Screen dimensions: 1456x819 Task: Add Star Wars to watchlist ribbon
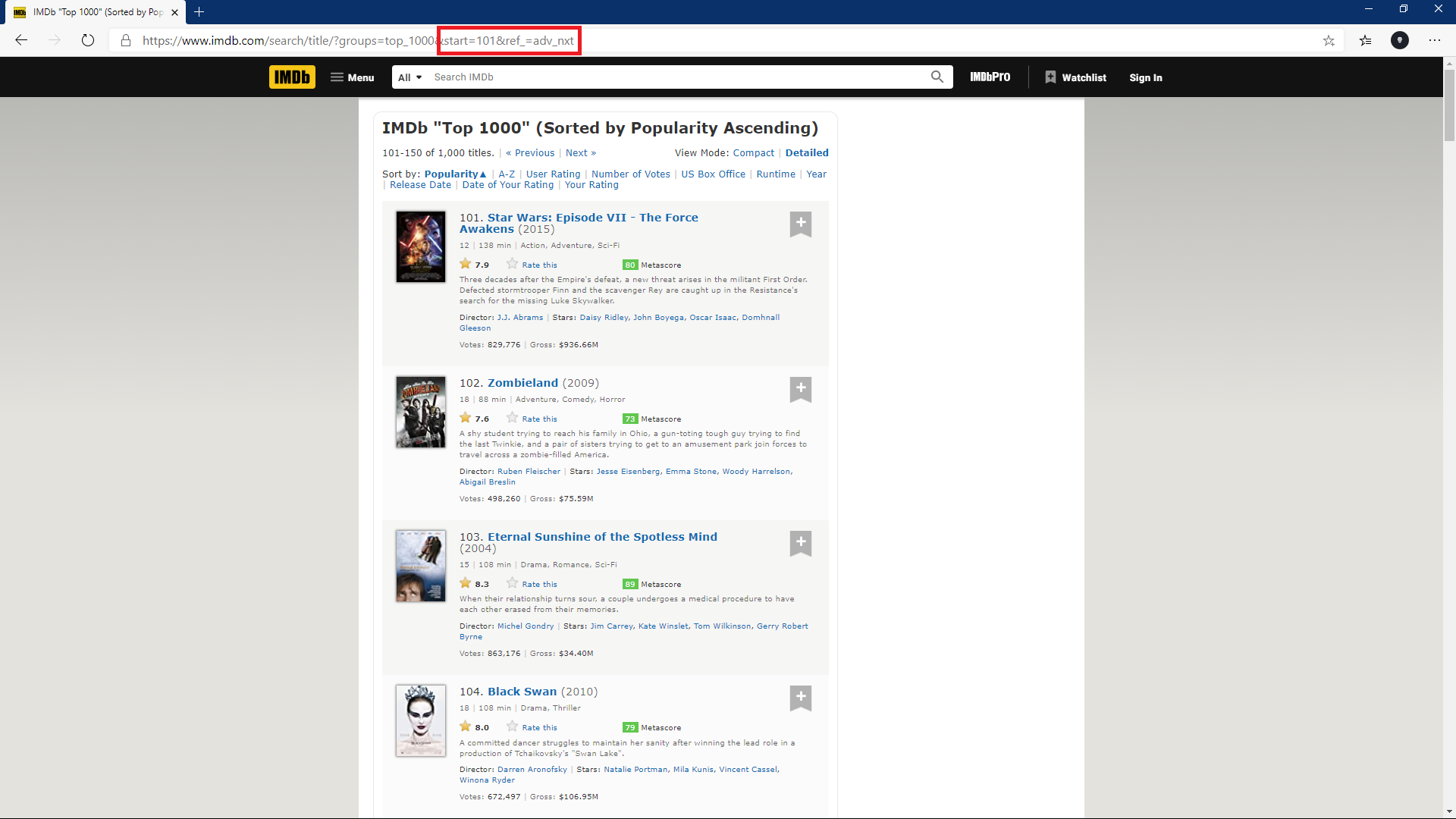[x=801, y=224]
